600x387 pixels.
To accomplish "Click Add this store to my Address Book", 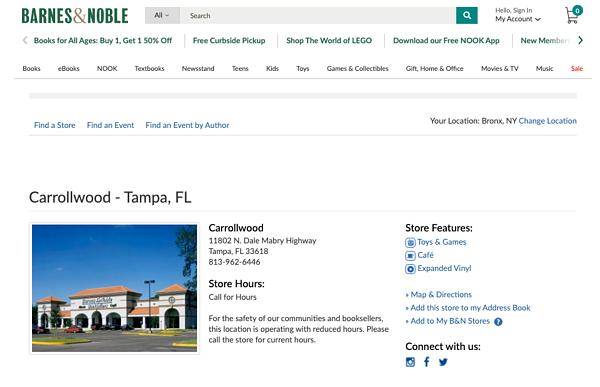I will click(x=470, y=308).
